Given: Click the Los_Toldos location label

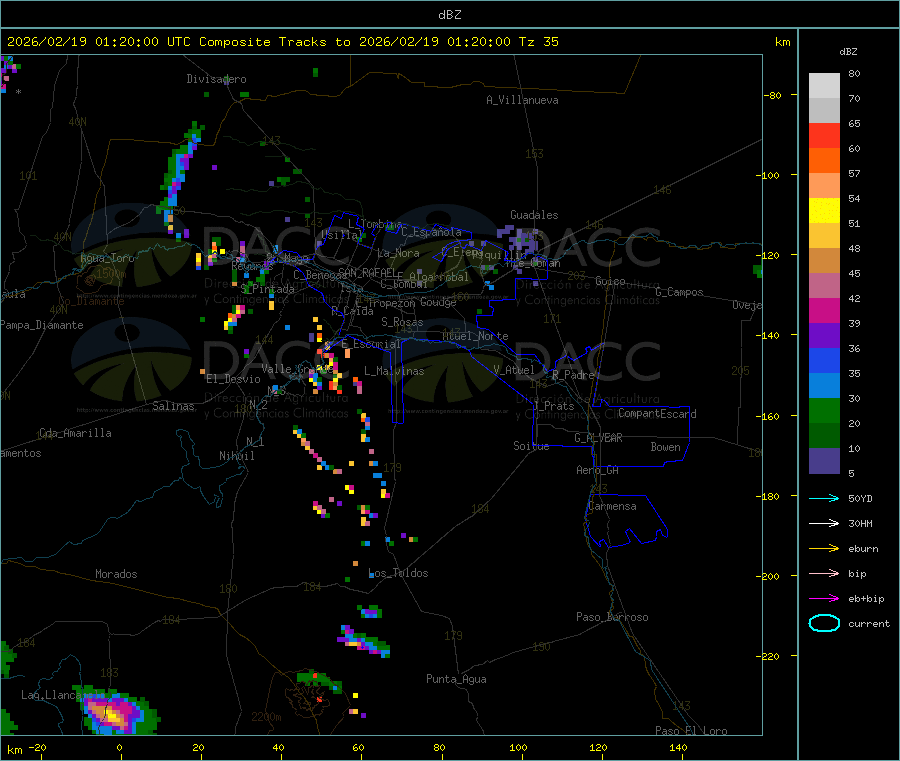Looking at the screenshot, I should tap(398, 573).
